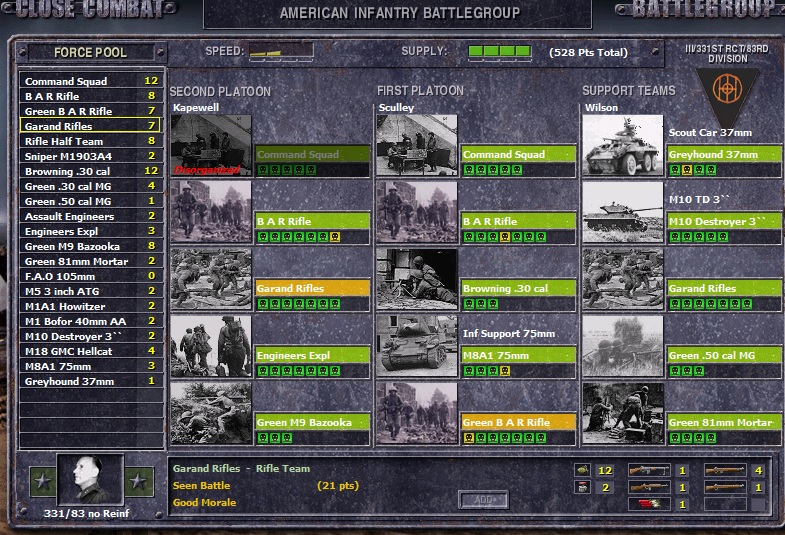Select the Greyhound scout car photo
785x535 pixels.
point(623,146)
